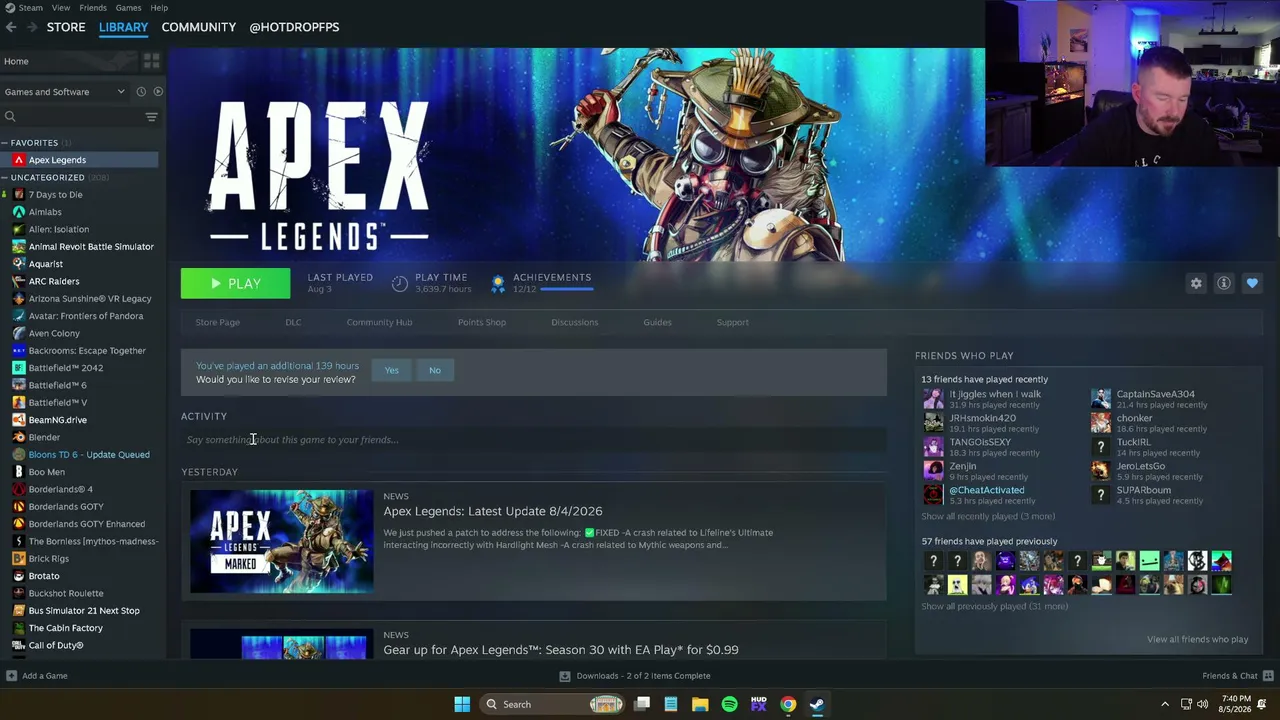
Task: Open the Guides link
Action: pyautogui.click(x=657, y=322)
